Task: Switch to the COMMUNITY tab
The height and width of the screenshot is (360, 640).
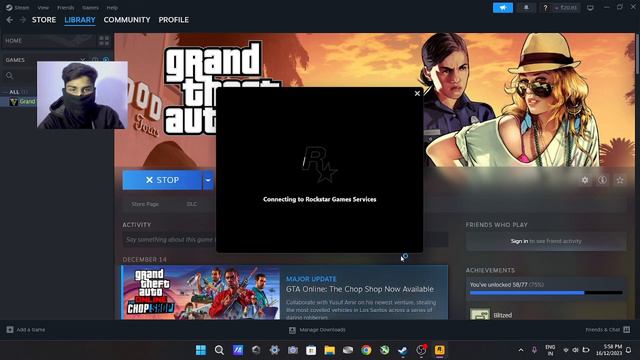Action: (127, 20)
